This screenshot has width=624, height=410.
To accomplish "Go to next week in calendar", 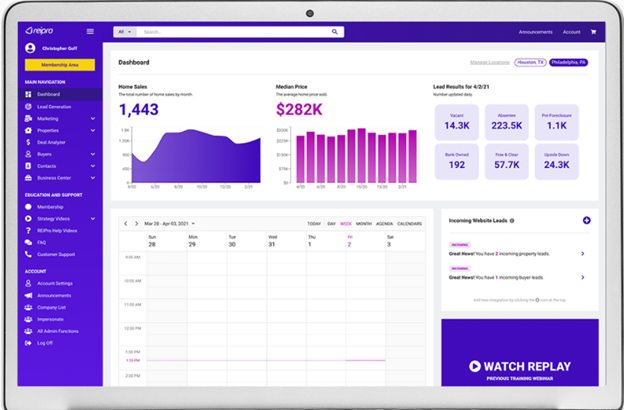I will click(136, 223).
